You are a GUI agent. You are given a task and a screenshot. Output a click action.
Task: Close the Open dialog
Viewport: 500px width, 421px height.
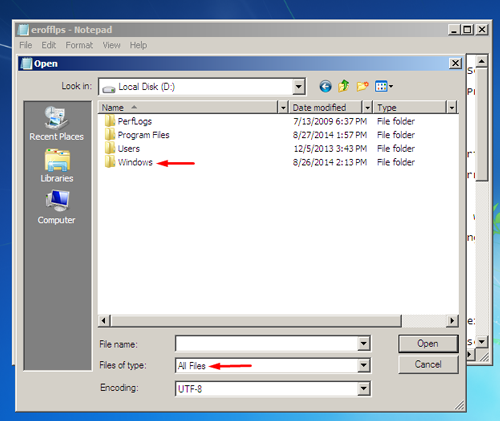coord(455,63)
